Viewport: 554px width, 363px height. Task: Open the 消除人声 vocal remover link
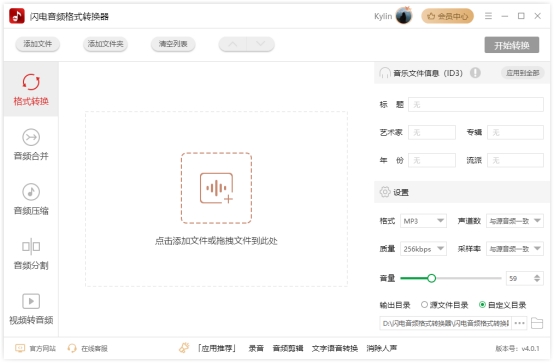click(382, 349)
